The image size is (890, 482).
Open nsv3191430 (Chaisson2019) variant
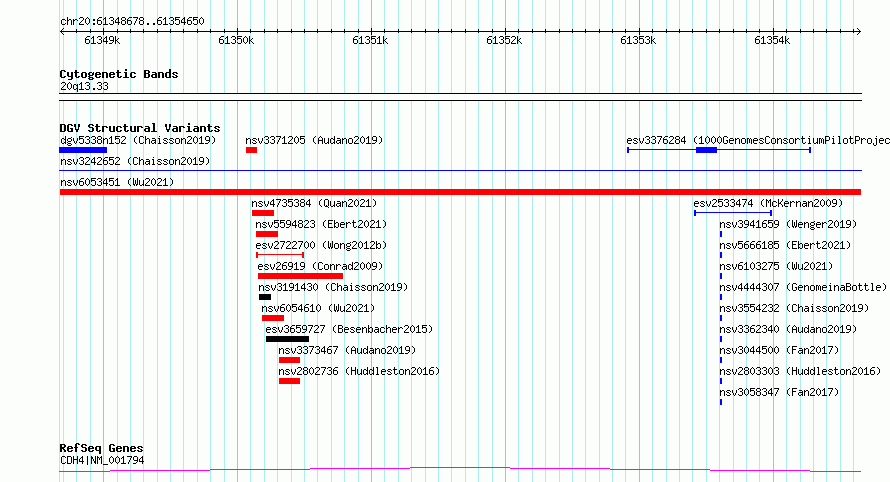[x=333, y=287]
